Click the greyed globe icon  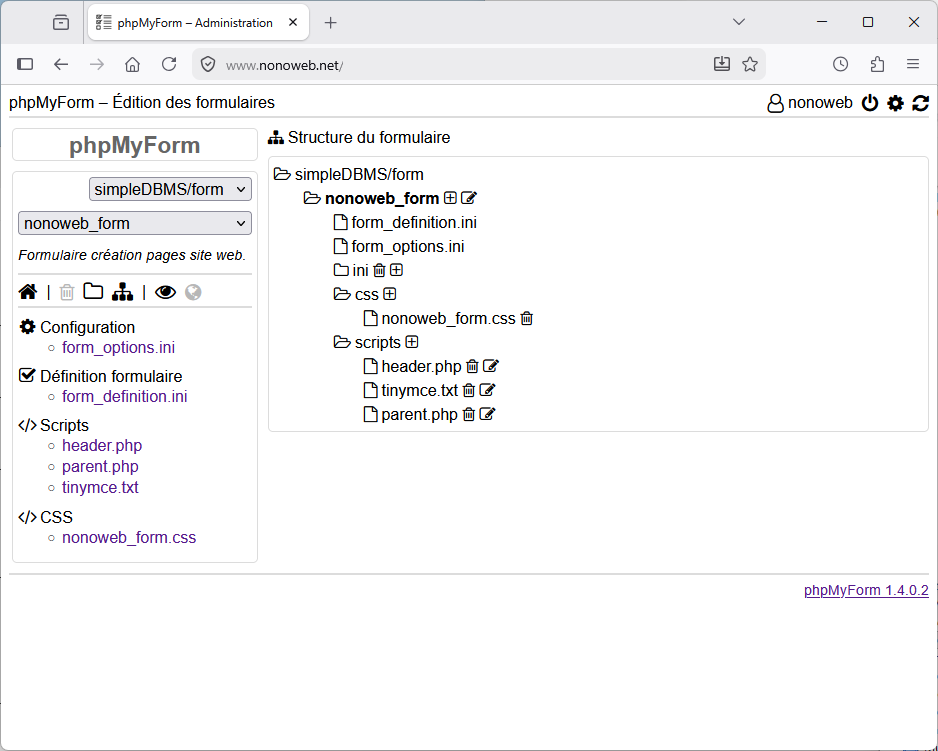[193, 292]
